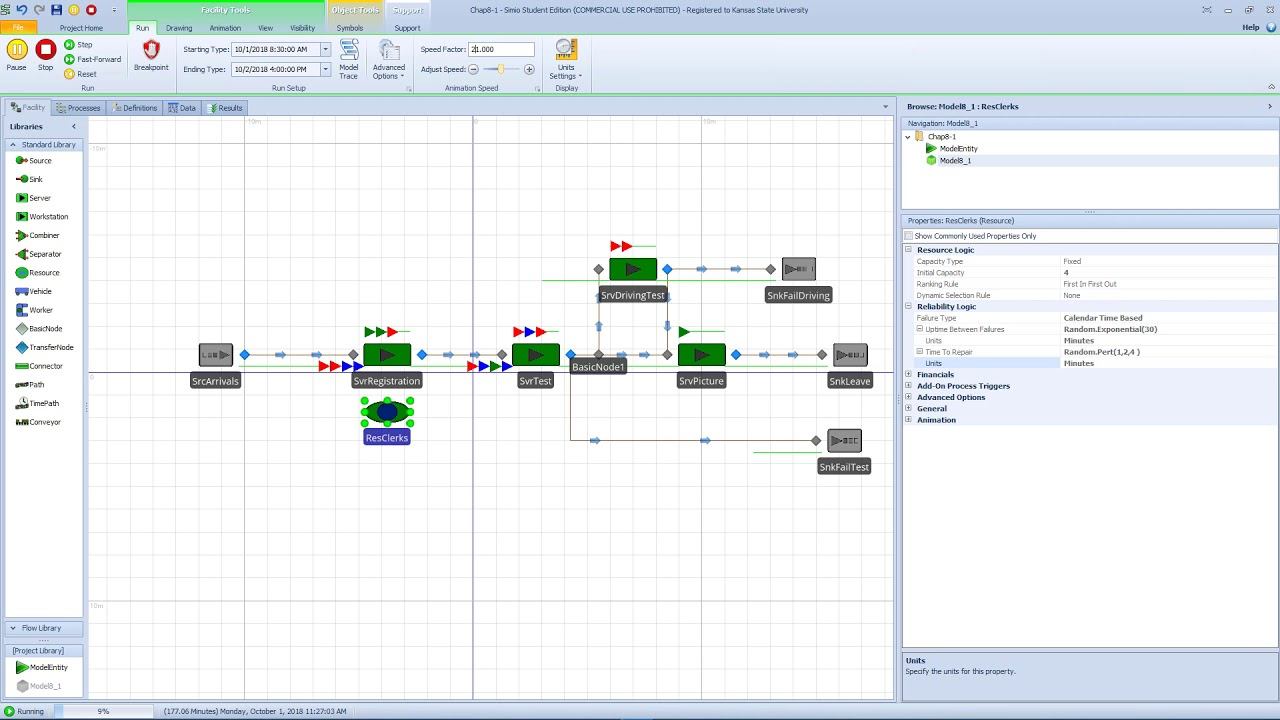
Task: Expand the General property group
Action: pyautogui.click(x=909, y=409)
